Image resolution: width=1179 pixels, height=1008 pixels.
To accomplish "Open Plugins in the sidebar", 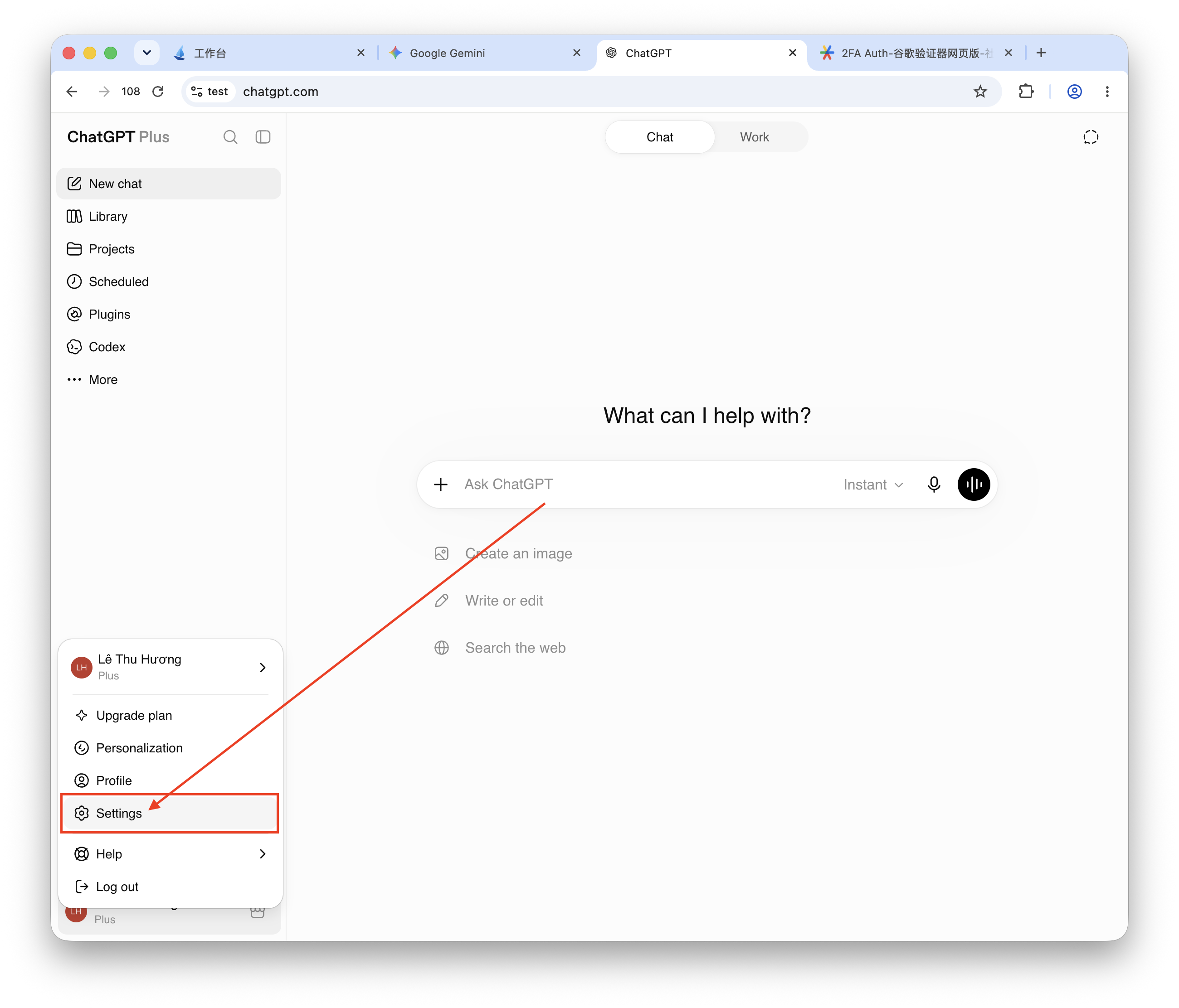I will coord(168,314).
